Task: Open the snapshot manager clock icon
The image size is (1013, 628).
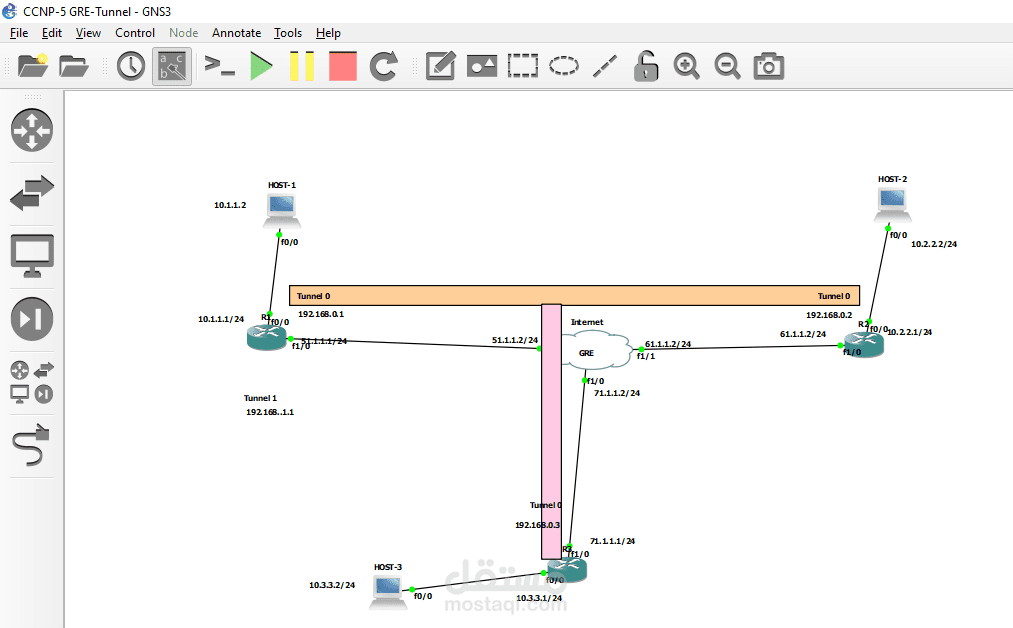Action: point(130,66)
